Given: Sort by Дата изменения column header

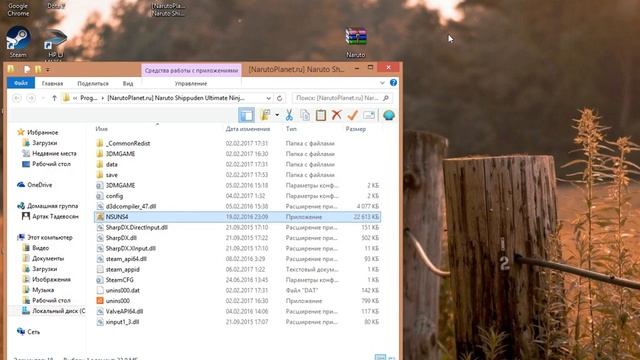Looking at the screenshot, I should pyautogui.click(x=248, y=129).
